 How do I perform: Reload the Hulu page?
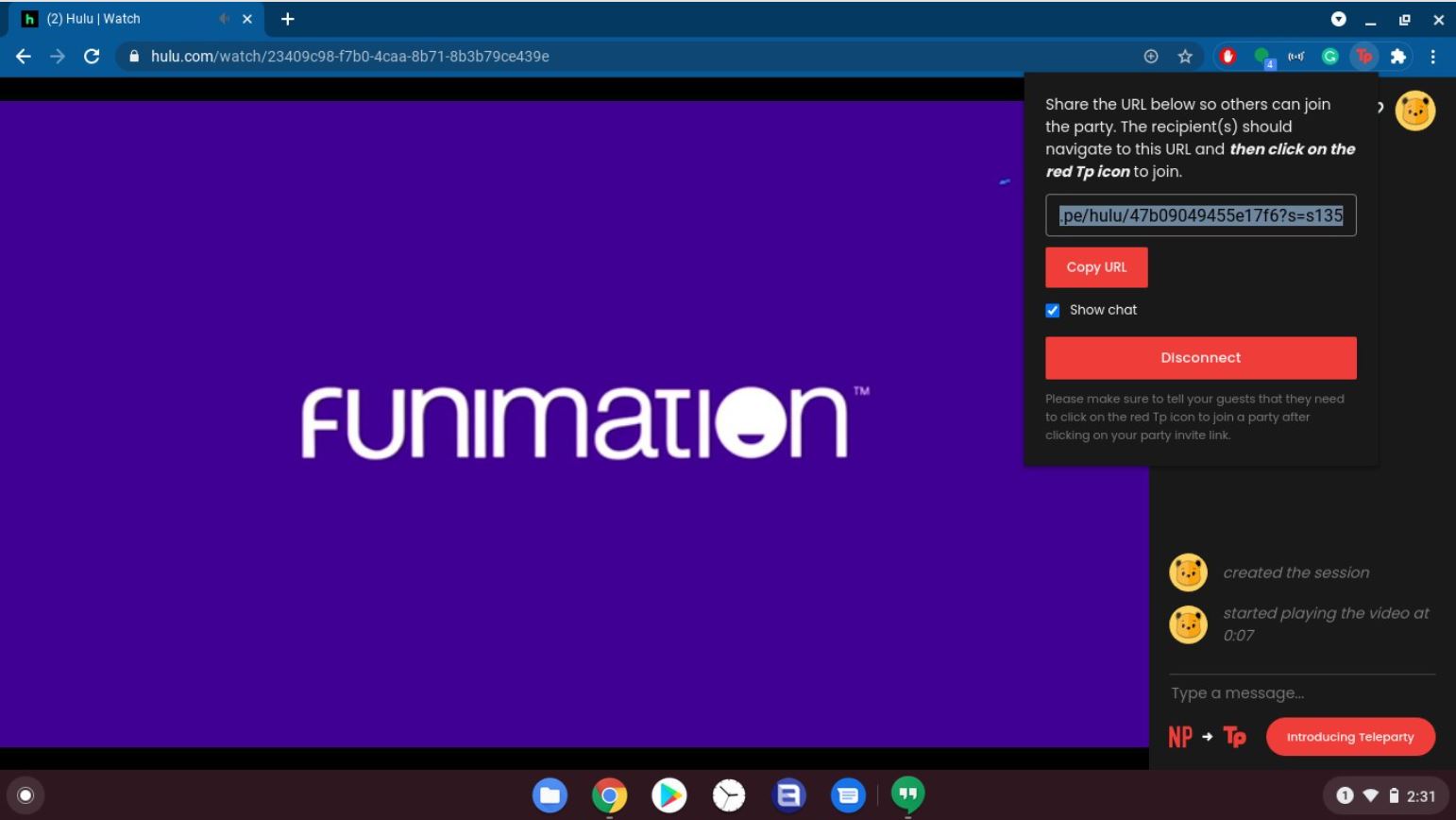[92, 57]
